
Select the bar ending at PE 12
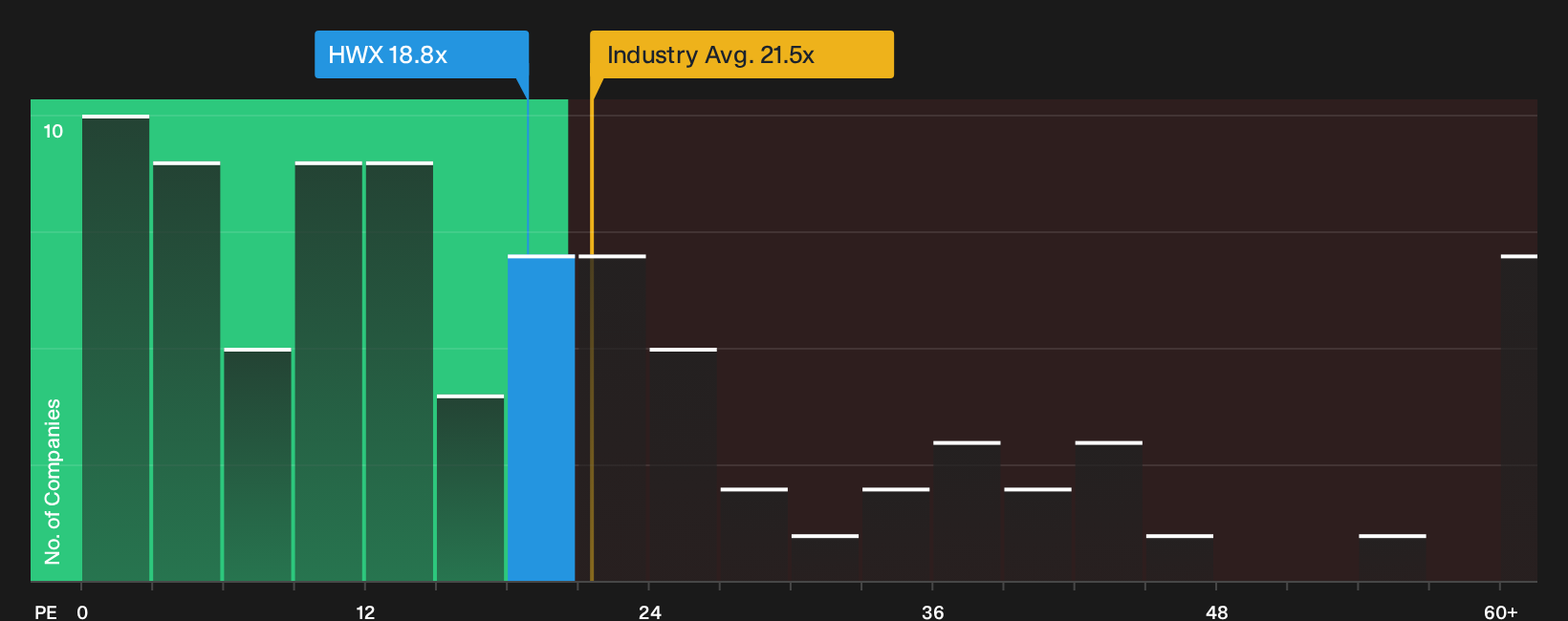pos(329,372)
